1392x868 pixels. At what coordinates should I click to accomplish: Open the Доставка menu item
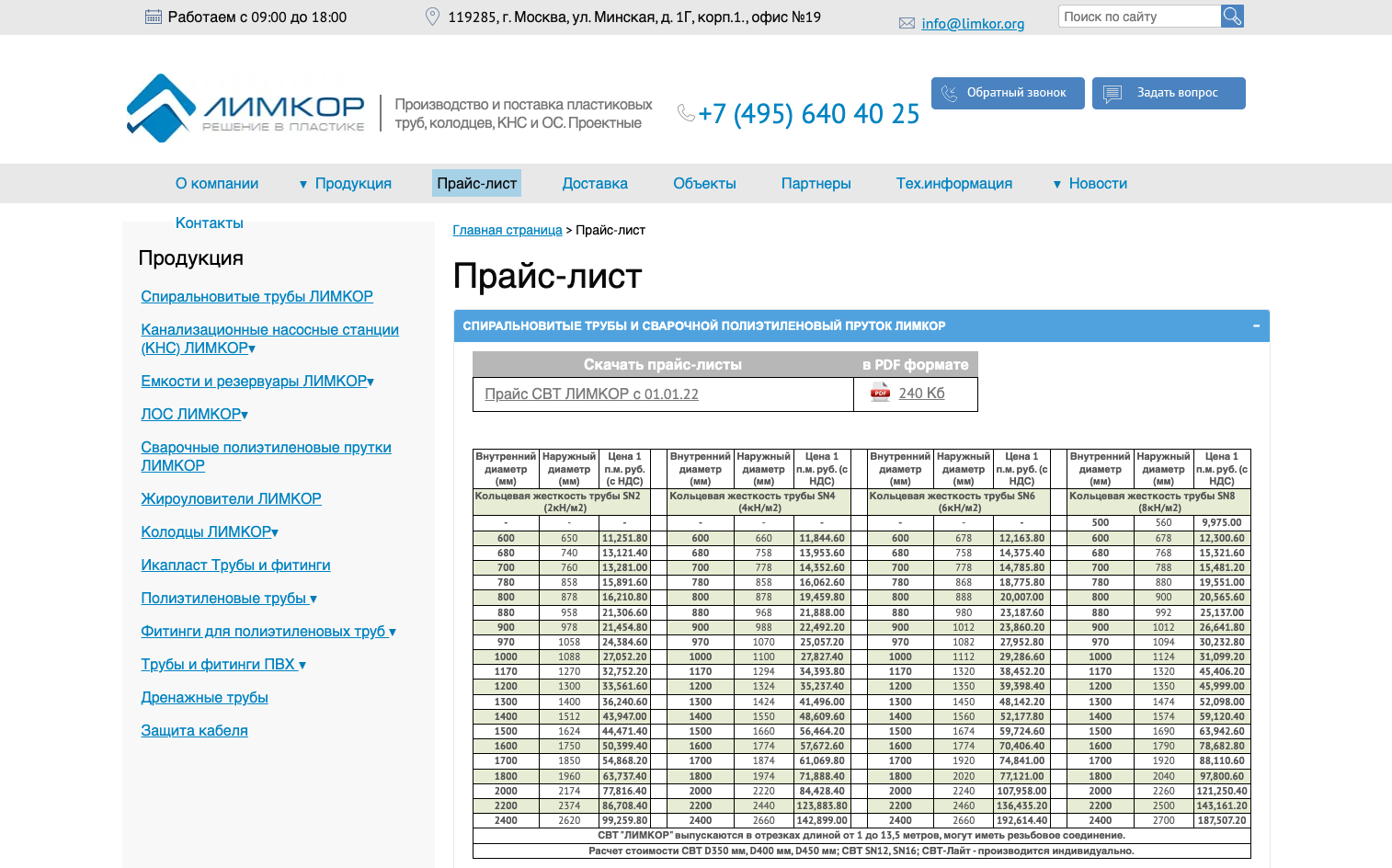[x=595, y=184]
